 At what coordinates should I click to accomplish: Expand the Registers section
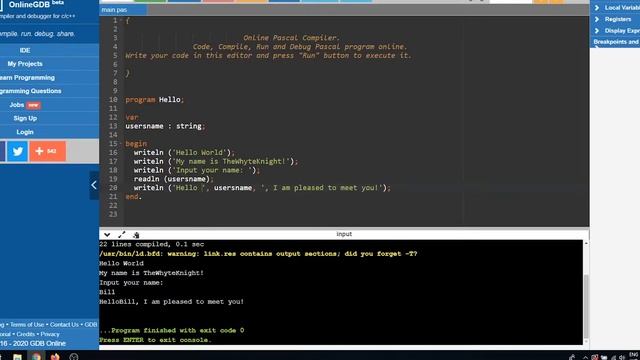[x=615, y=19]
